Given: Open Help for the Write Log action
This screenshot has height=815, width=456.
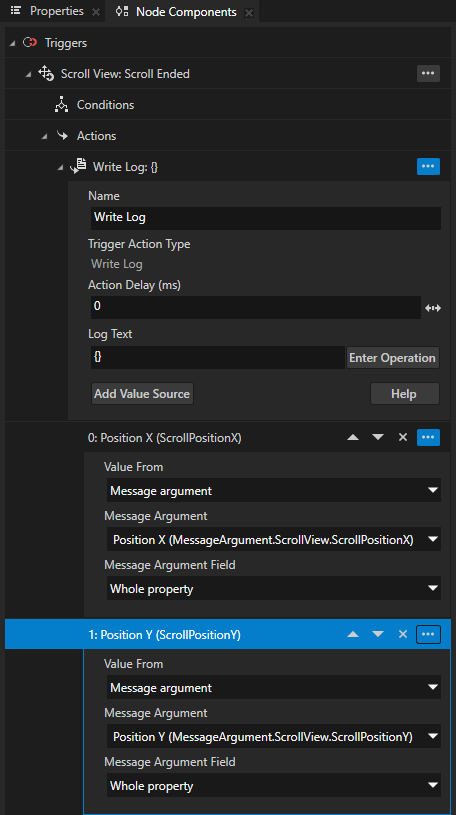Looking at the screenshot, I should tap(404, 393).
